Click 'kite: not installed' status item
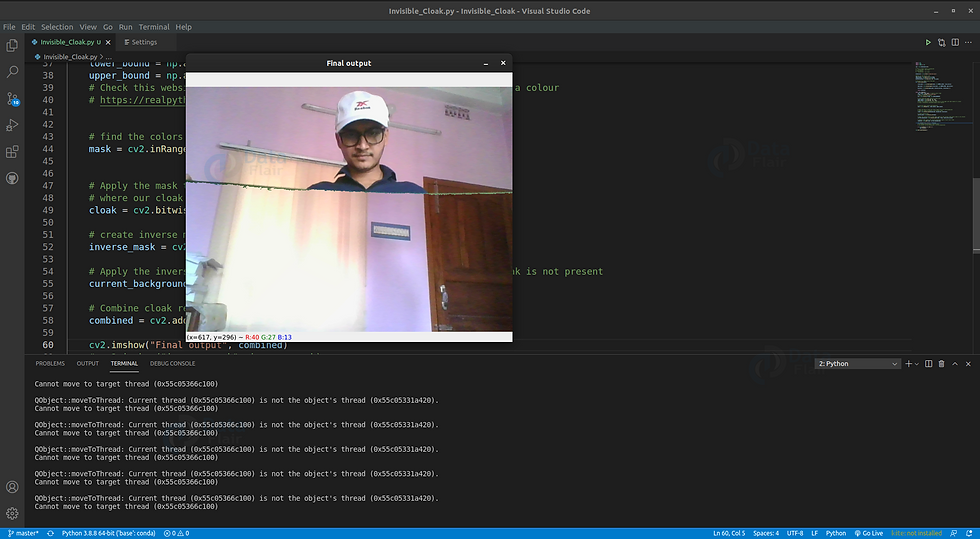980x539 pixels. click(917, 533)
